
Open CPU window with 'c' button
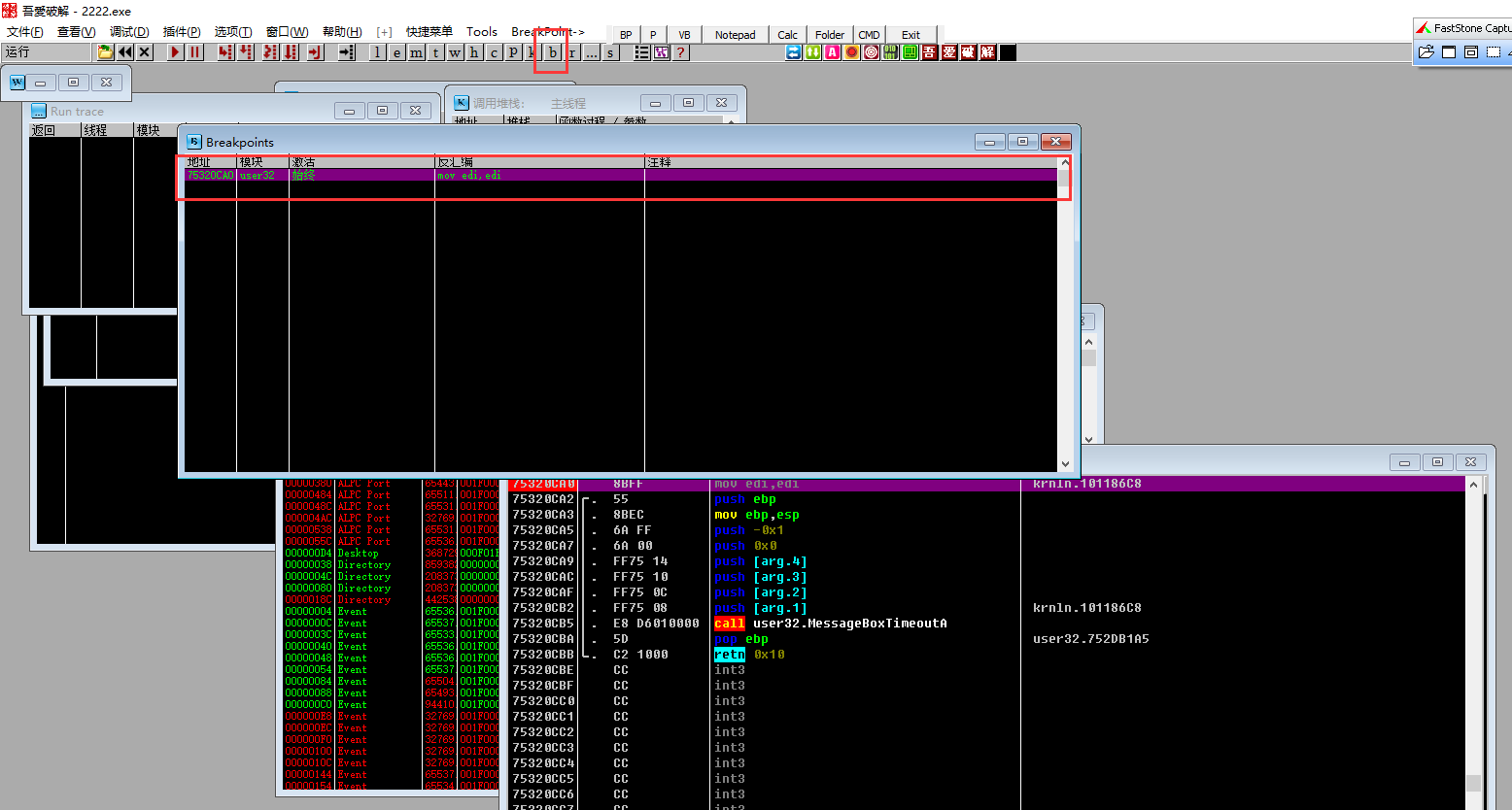coord(494,52)
